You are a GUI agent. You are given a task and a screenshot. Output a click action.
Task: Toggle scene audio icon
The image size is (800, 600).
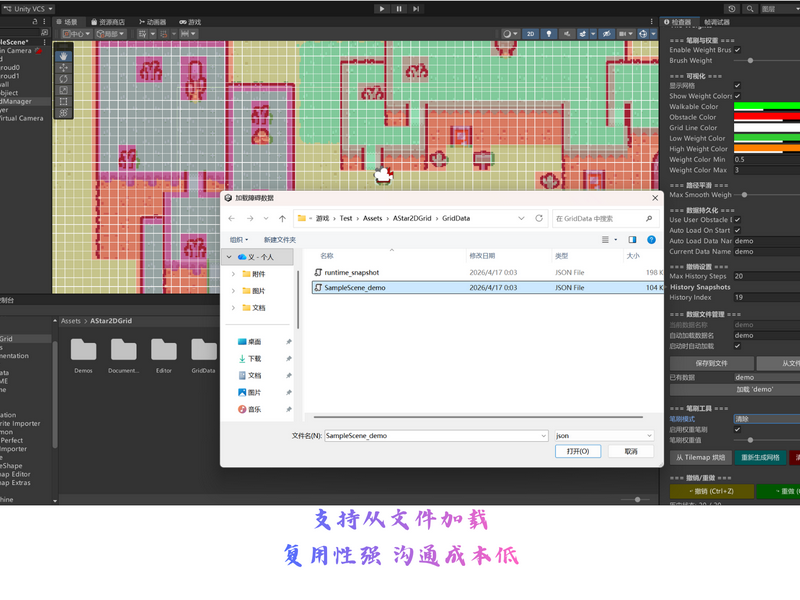coord(567,34)
